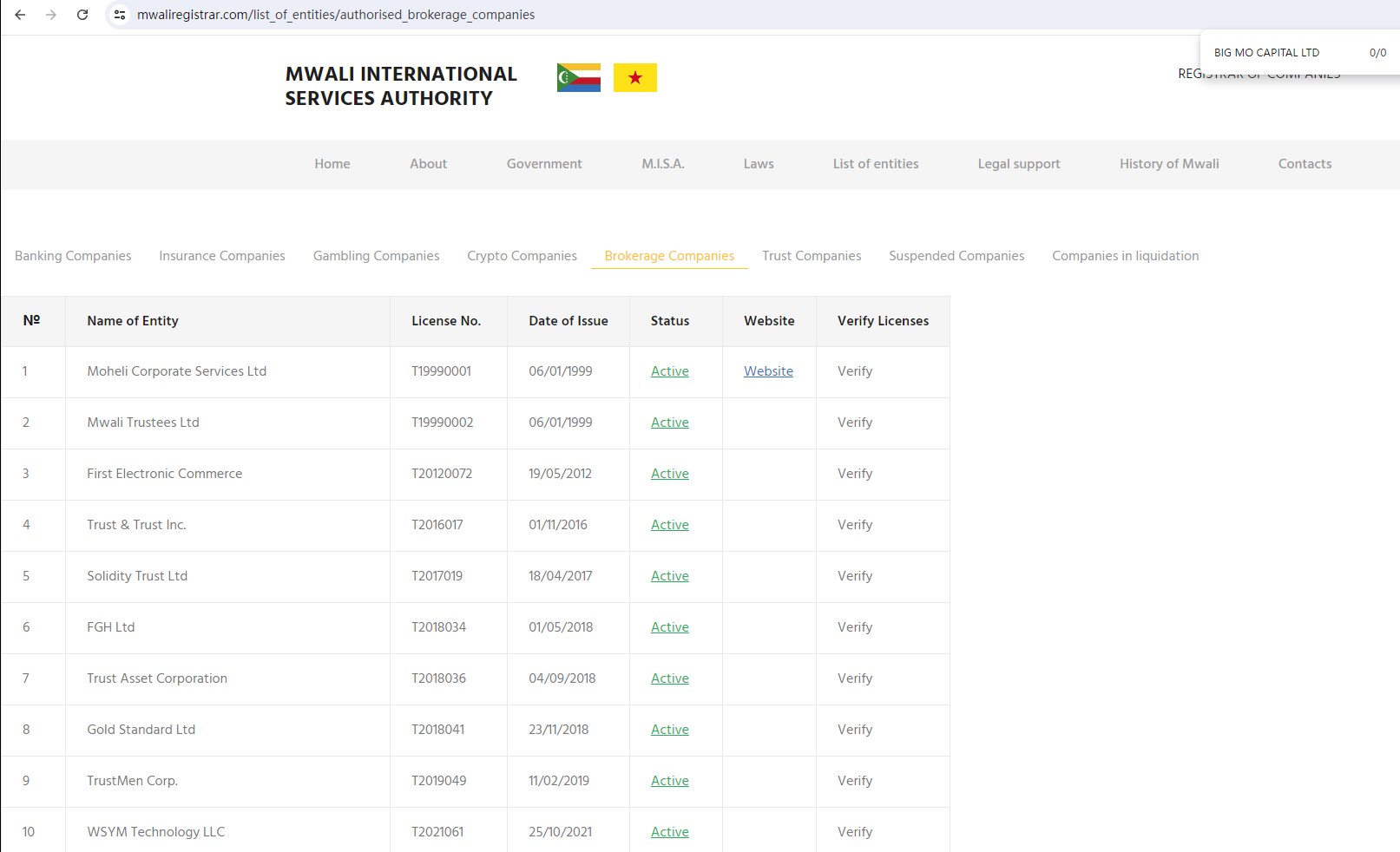Verify license for Gold Standard Ltd

pyautogui.click(x=854, y=730)
